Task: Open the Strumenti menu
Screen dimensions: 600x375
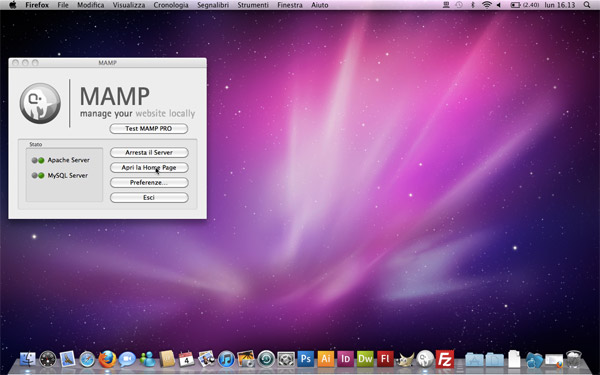Action: click(253, 5)
